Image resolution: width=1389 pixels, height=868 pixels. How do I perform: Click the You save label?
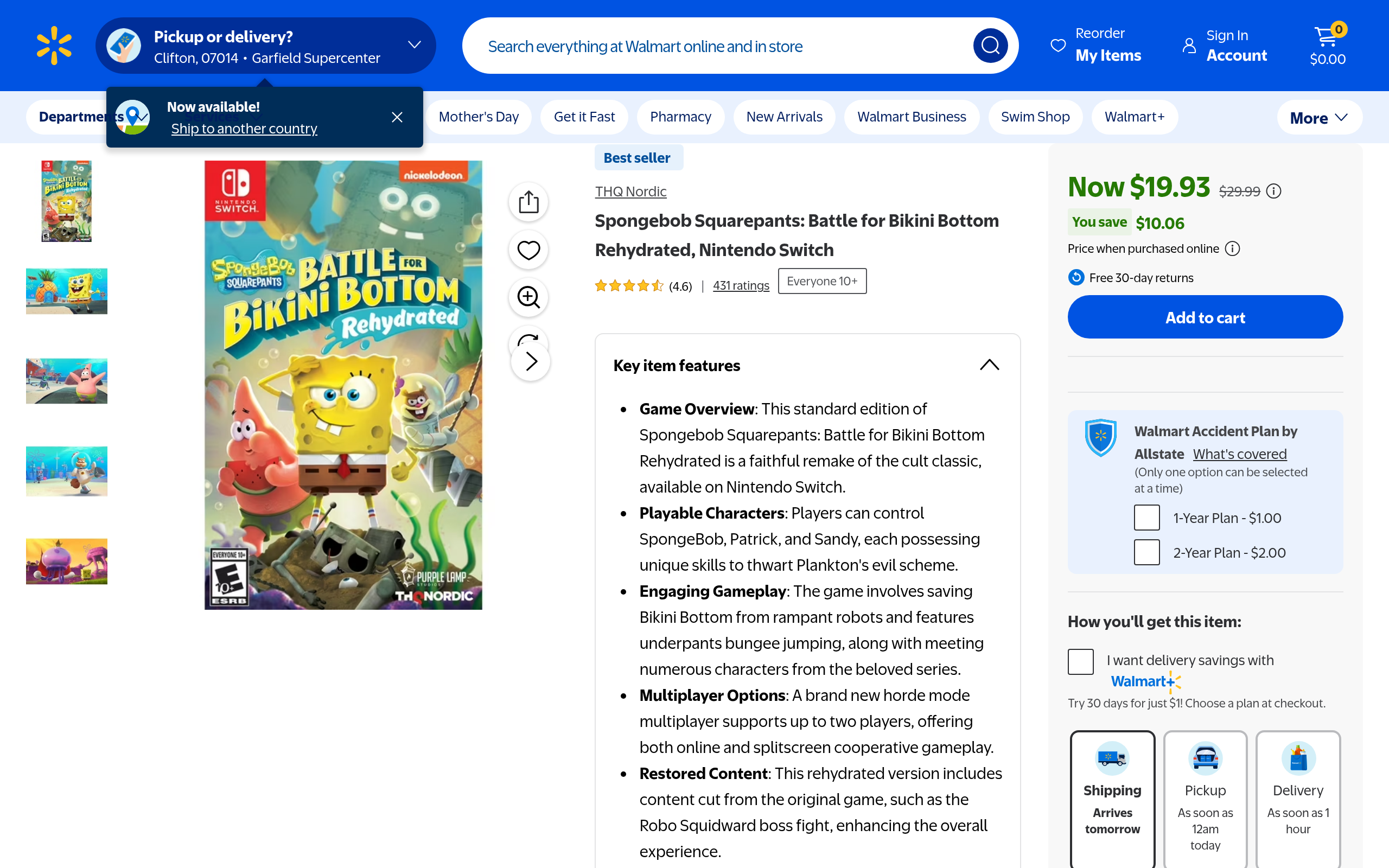[1099, 222]
